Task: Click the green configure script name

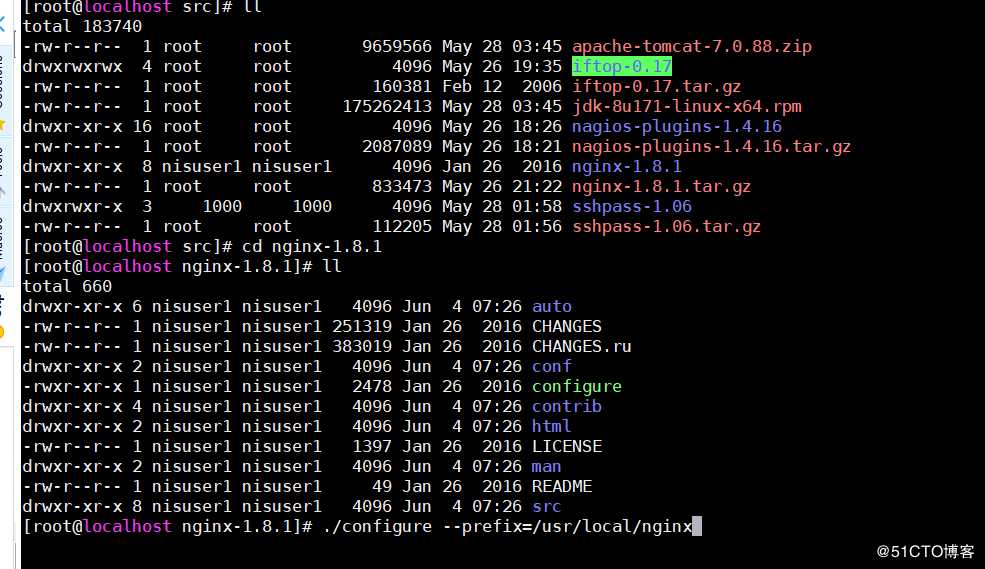Action: coord(577,386)
